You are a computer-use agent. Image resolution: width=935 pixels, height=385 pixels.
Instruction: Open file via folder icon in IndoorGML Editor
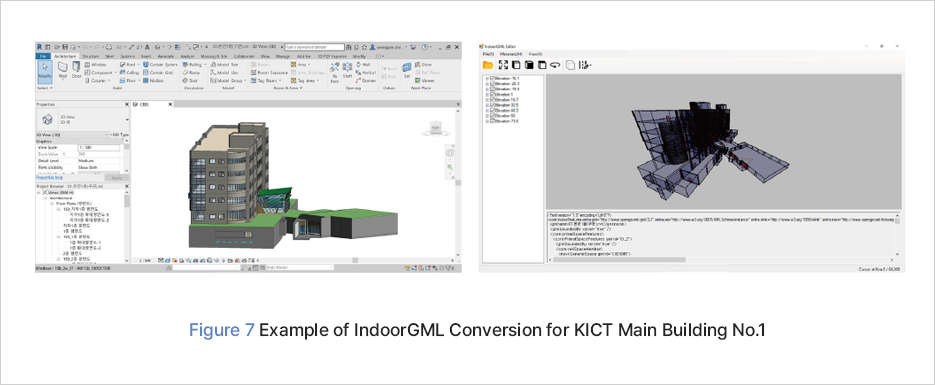tap(488, 65)
